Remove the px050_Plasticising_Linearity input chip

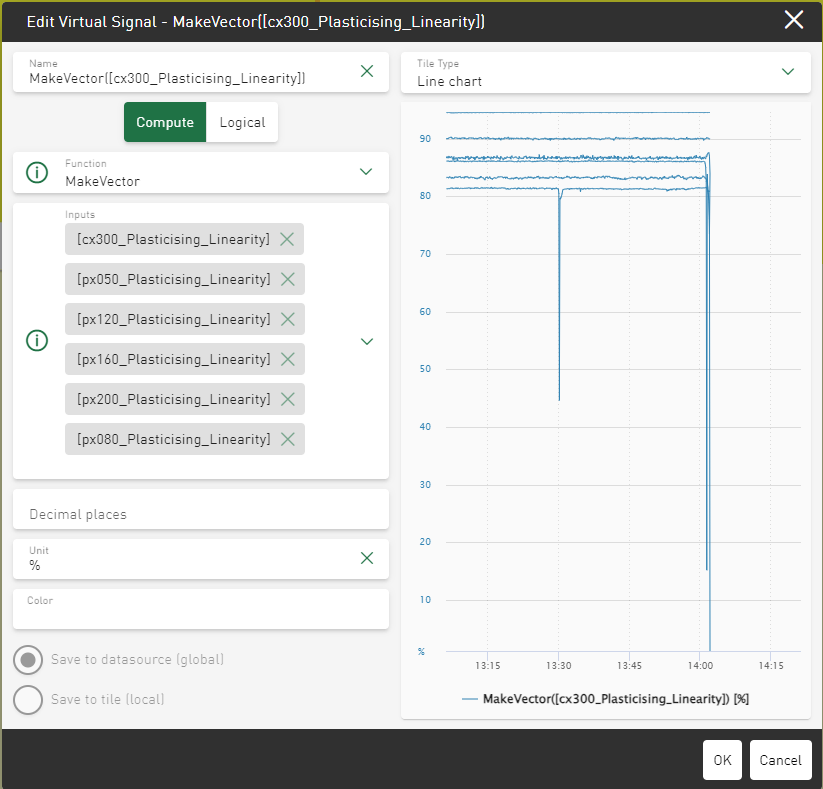(x=288, y=279)
